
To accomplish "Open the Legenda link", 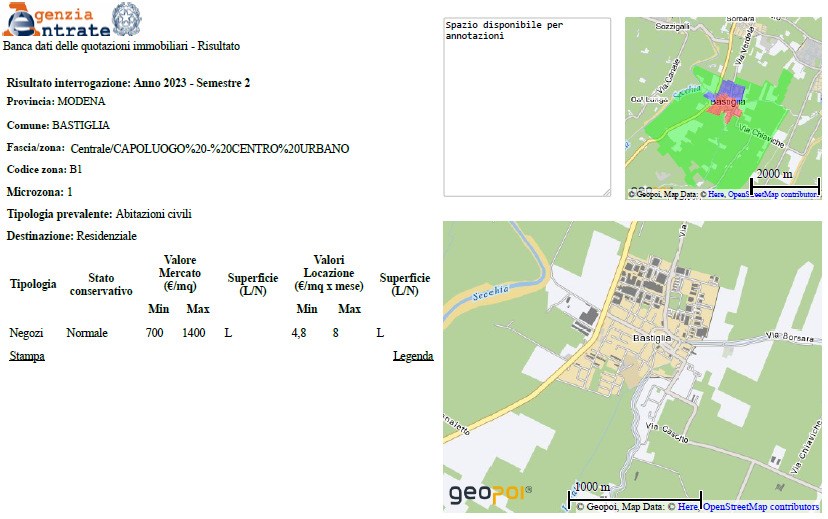I will [x=413, y=356].
